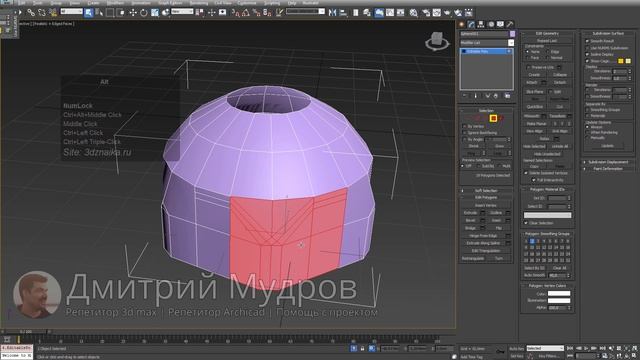The width and height of the screenshot is (640, 360).
Task: Click the sphere object color swatch
Action: coord(512,34)
